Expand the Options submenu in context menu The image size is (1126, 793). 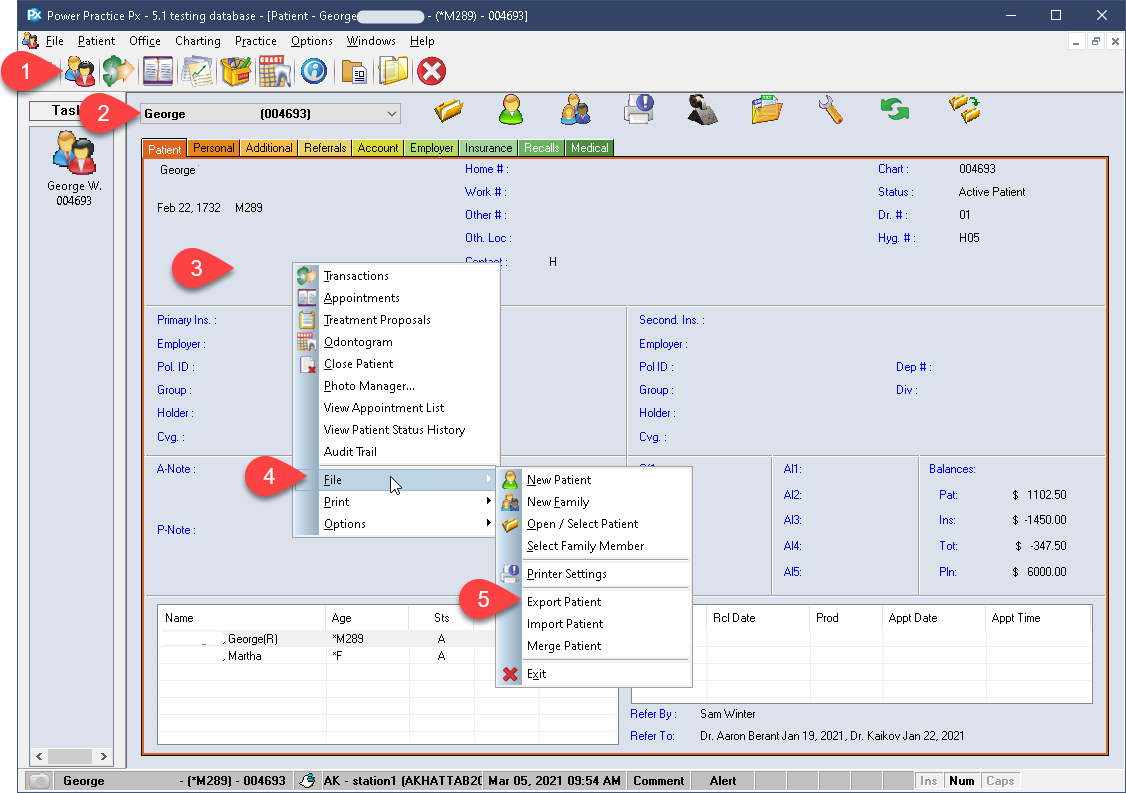coord(407,524)
